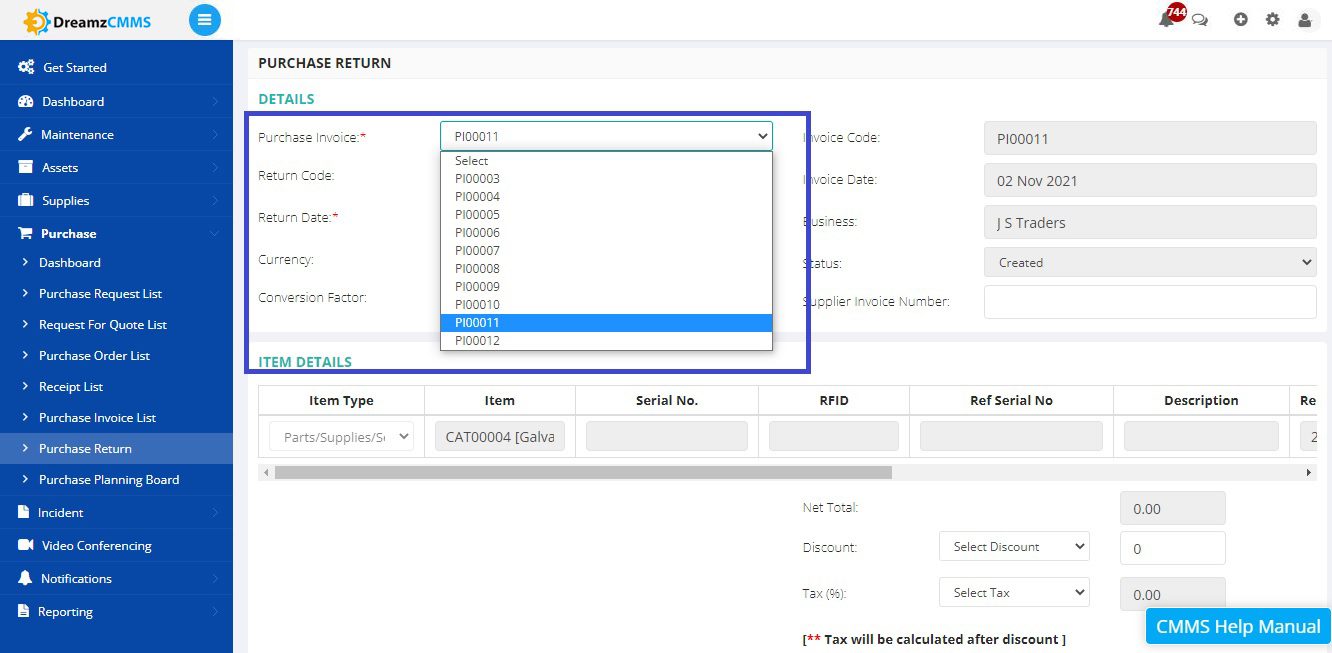Click the Dashboard palette icon in sidebar
The image size is (1332, 653).
25,101
